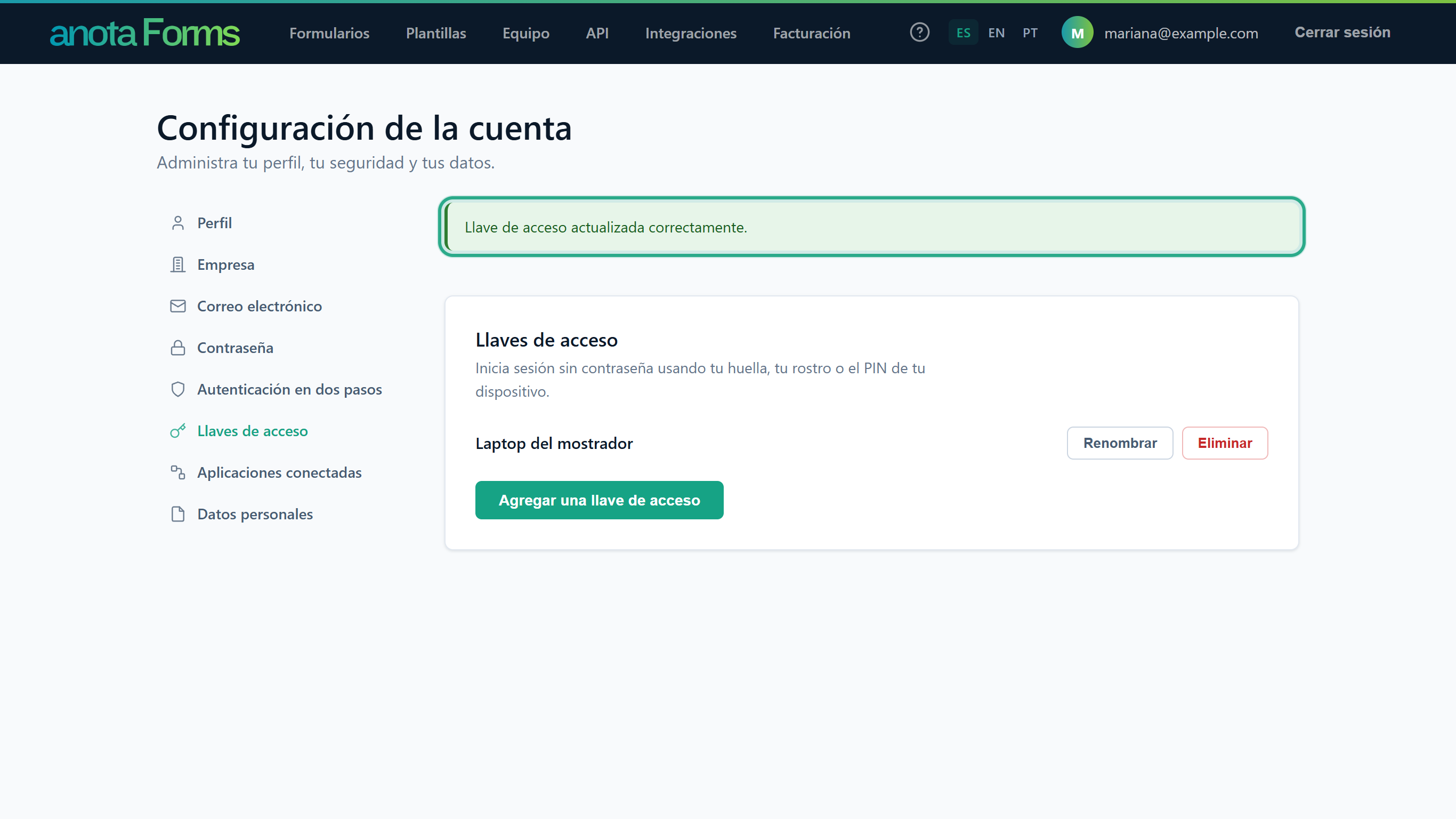
Task: Navigate to the API page
Action: click(x=597, y=33)
